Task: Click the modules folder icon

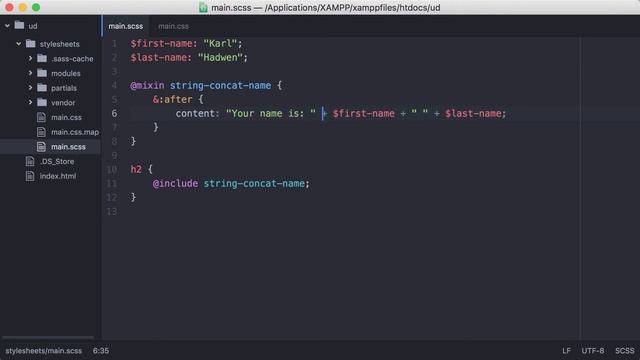Action: (x=42, y=73)
